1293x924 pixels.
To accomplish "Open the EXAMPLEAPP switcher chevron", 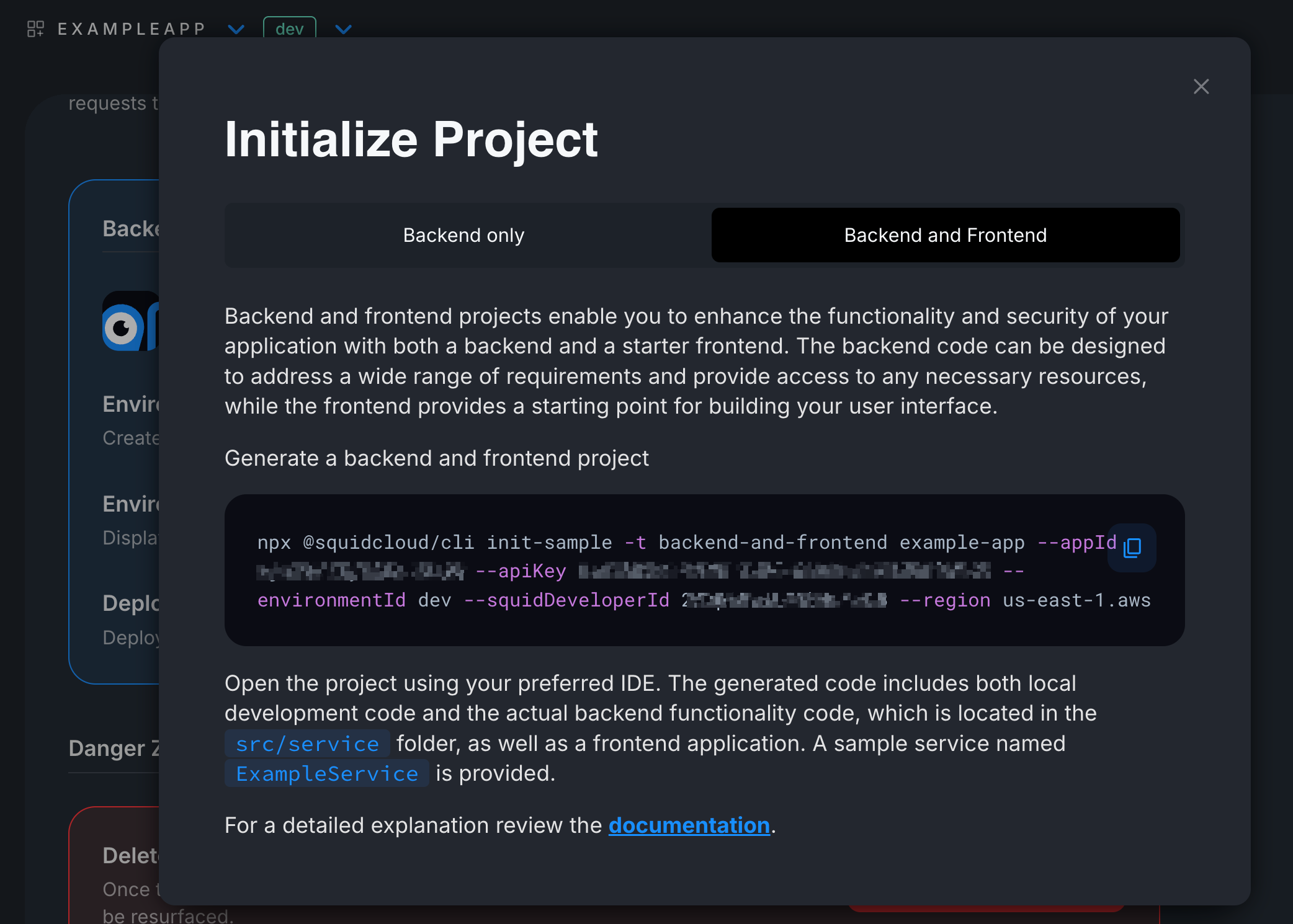I will 236,29.
